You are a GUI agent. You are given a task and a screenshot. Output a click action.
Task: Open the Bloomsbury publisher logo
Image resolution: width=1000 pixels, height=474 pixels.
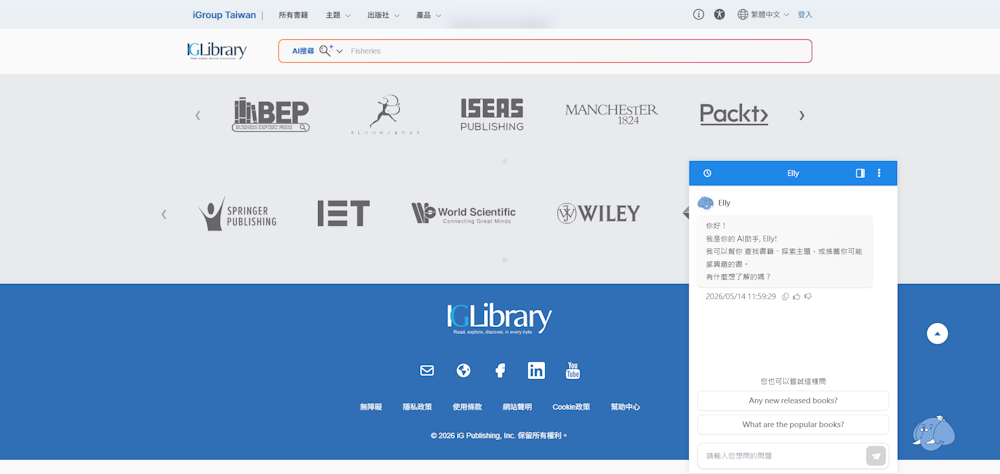click(x=385, y=115)
